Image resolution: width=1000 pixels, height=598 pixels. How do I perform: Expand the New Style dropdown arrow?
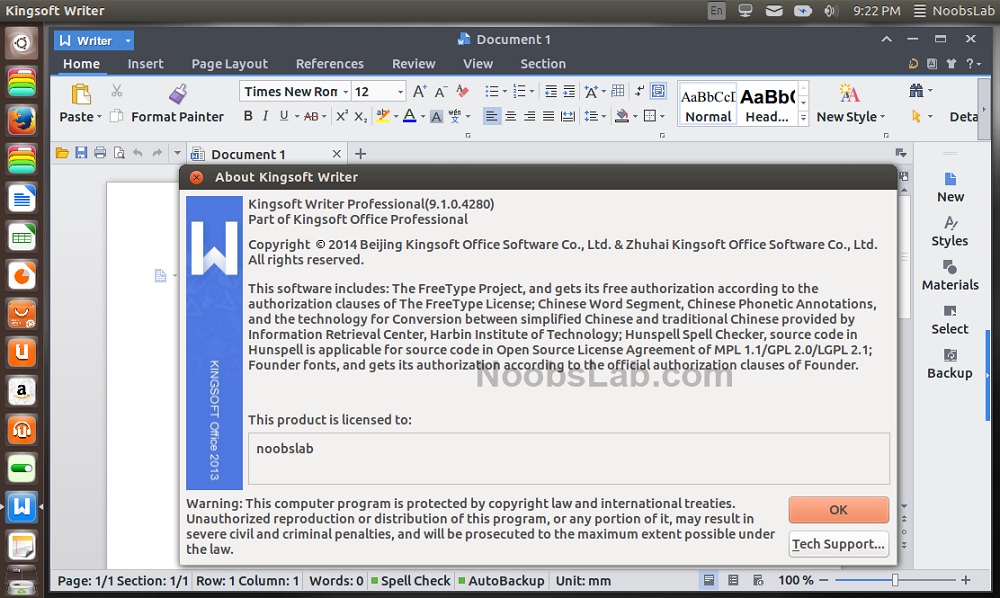pyautogui.click(x=883, y=117)
